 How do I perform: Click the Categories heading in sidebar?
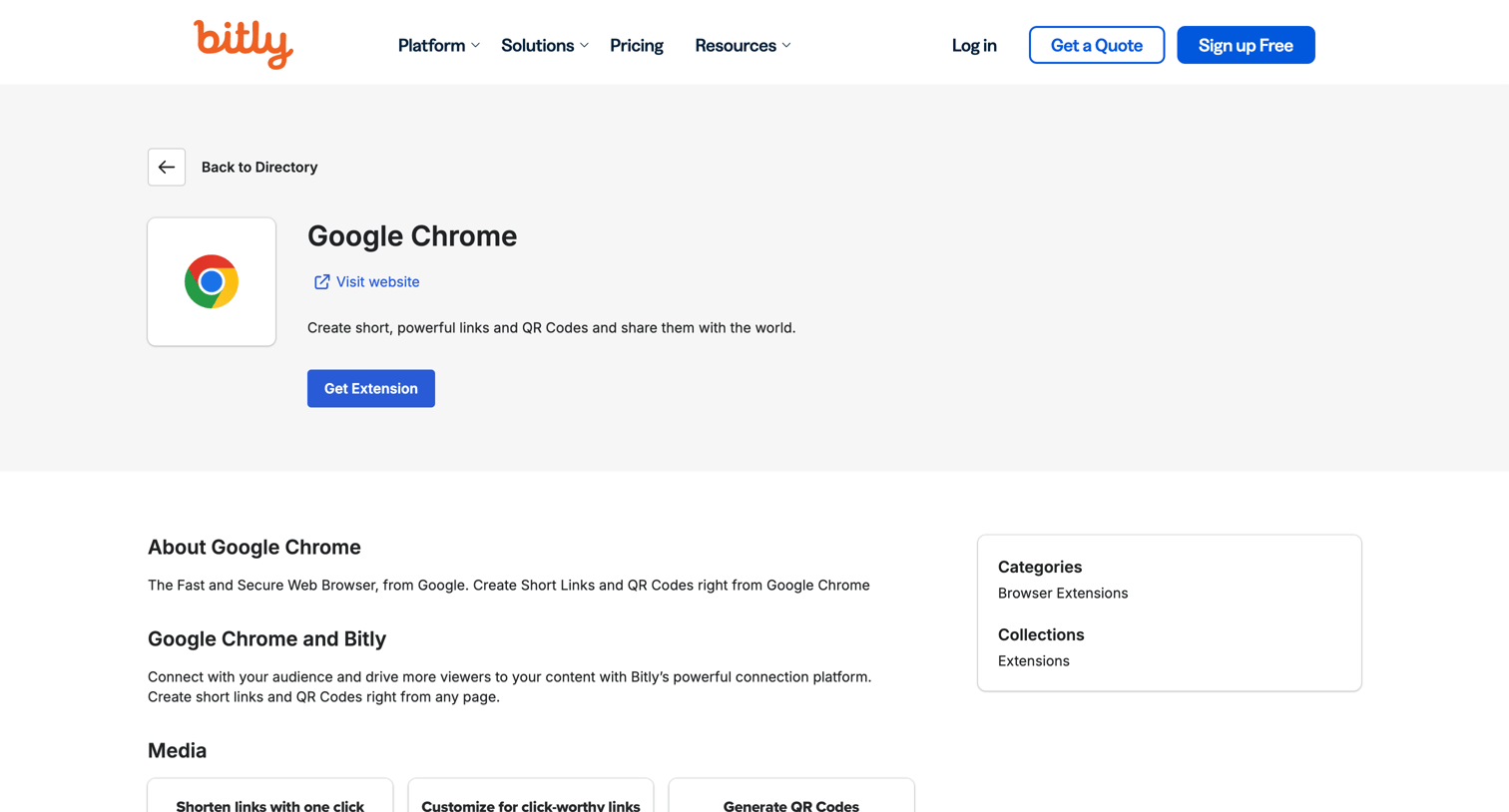[1040, 567]
